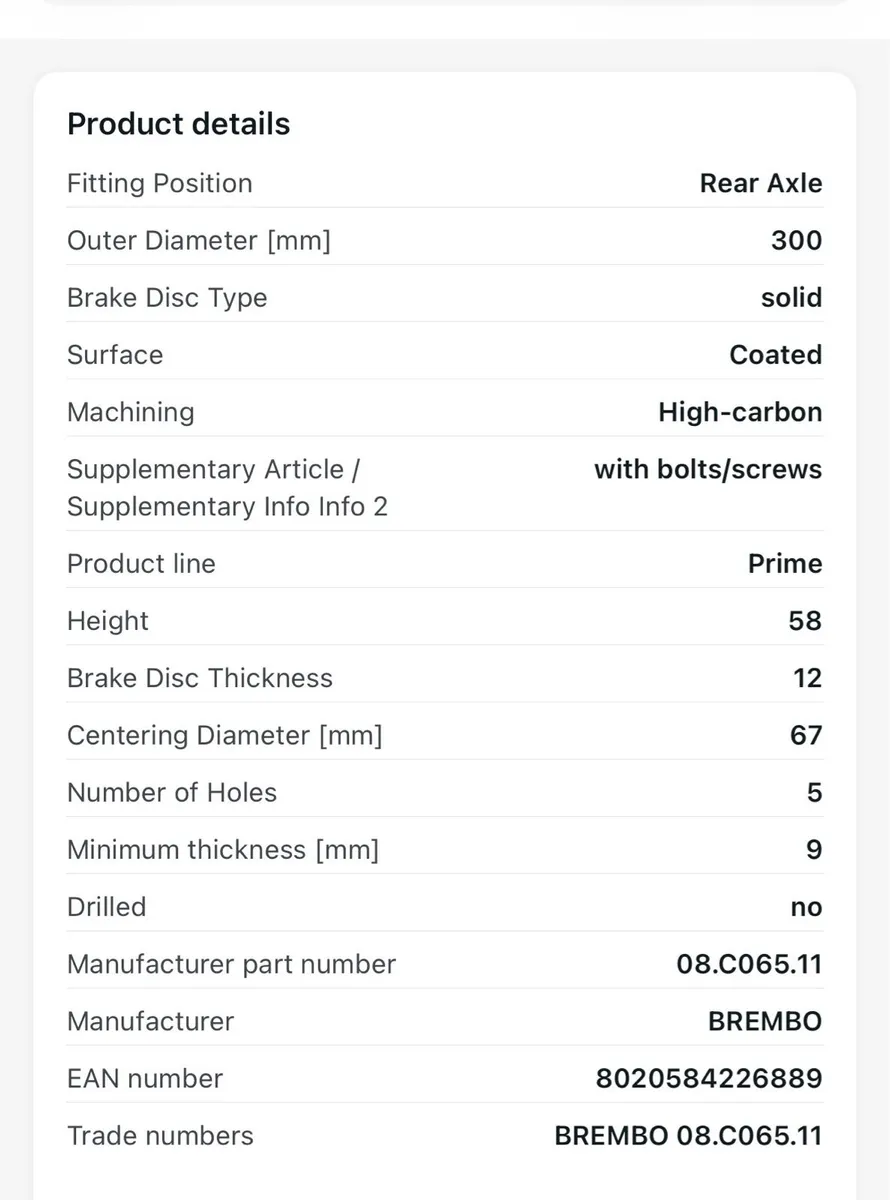Select the Outer Diameter 300 value
This screenshot has width=890, height=1200.
pos(797,240)
